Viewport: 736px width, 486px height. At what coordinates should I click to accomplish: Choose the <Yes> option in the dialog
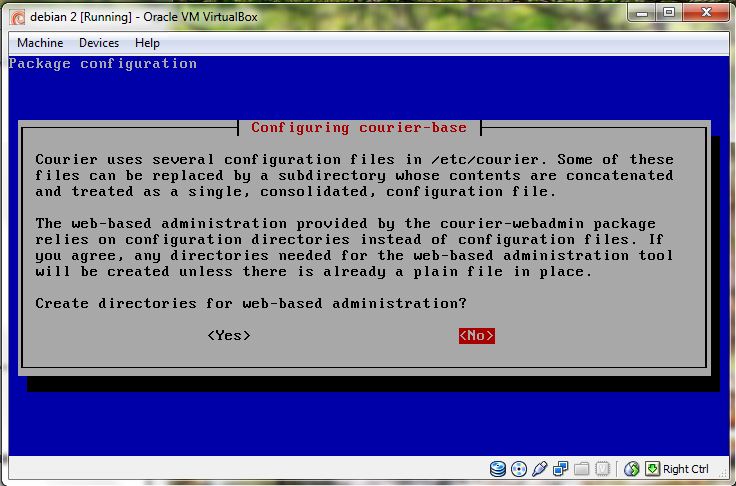[x=229, y=336]
